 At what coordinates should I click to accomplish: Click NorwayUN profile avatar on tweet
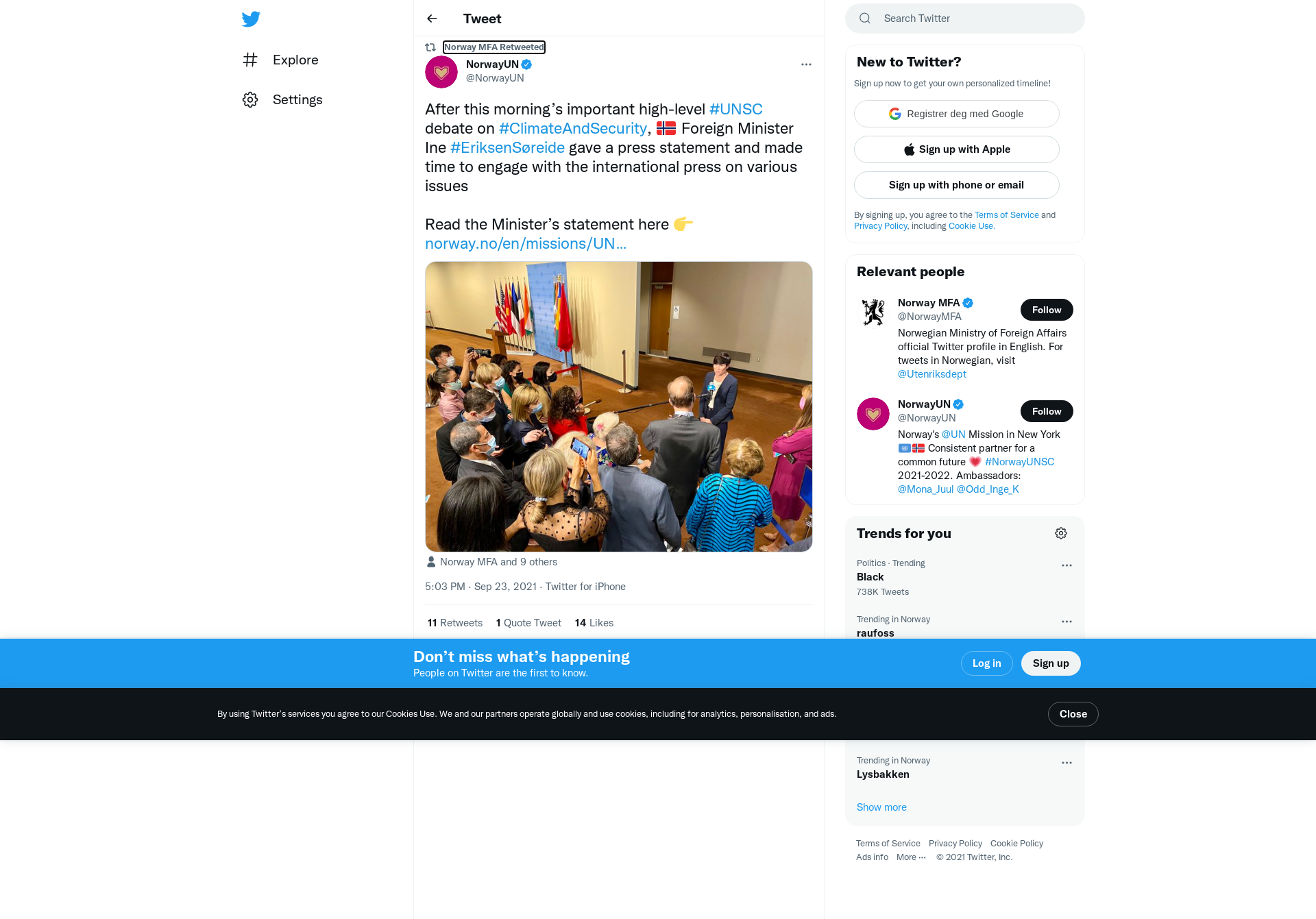441,72
